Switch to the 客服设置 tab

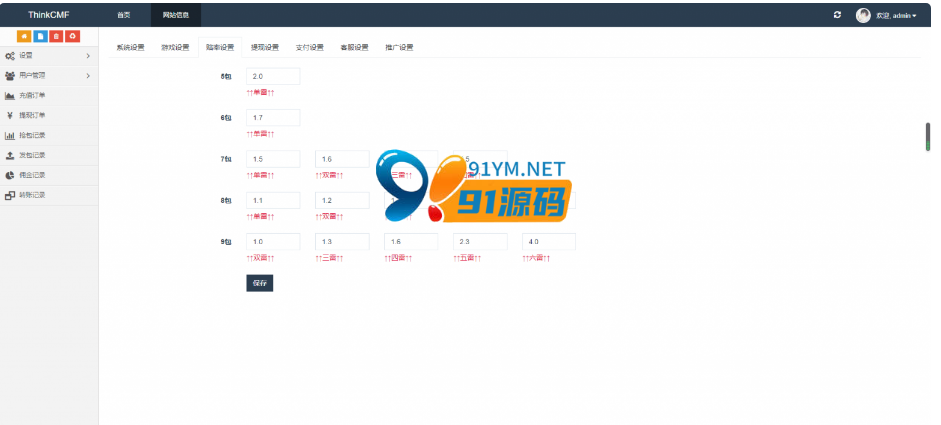[x=354, y=47]
